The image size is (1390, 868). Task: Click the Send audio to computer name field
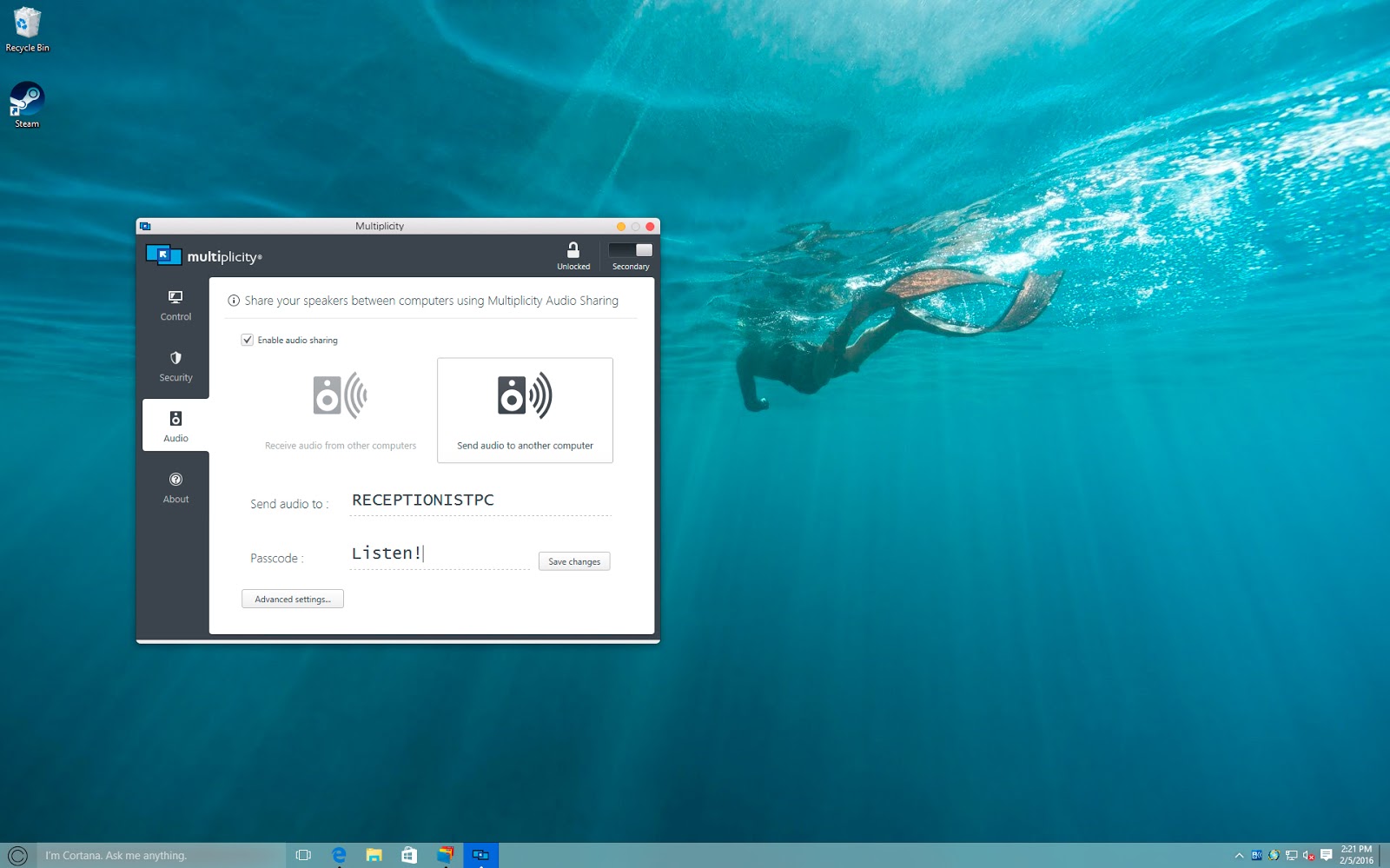pyautogui.click(x=480, y=501)
